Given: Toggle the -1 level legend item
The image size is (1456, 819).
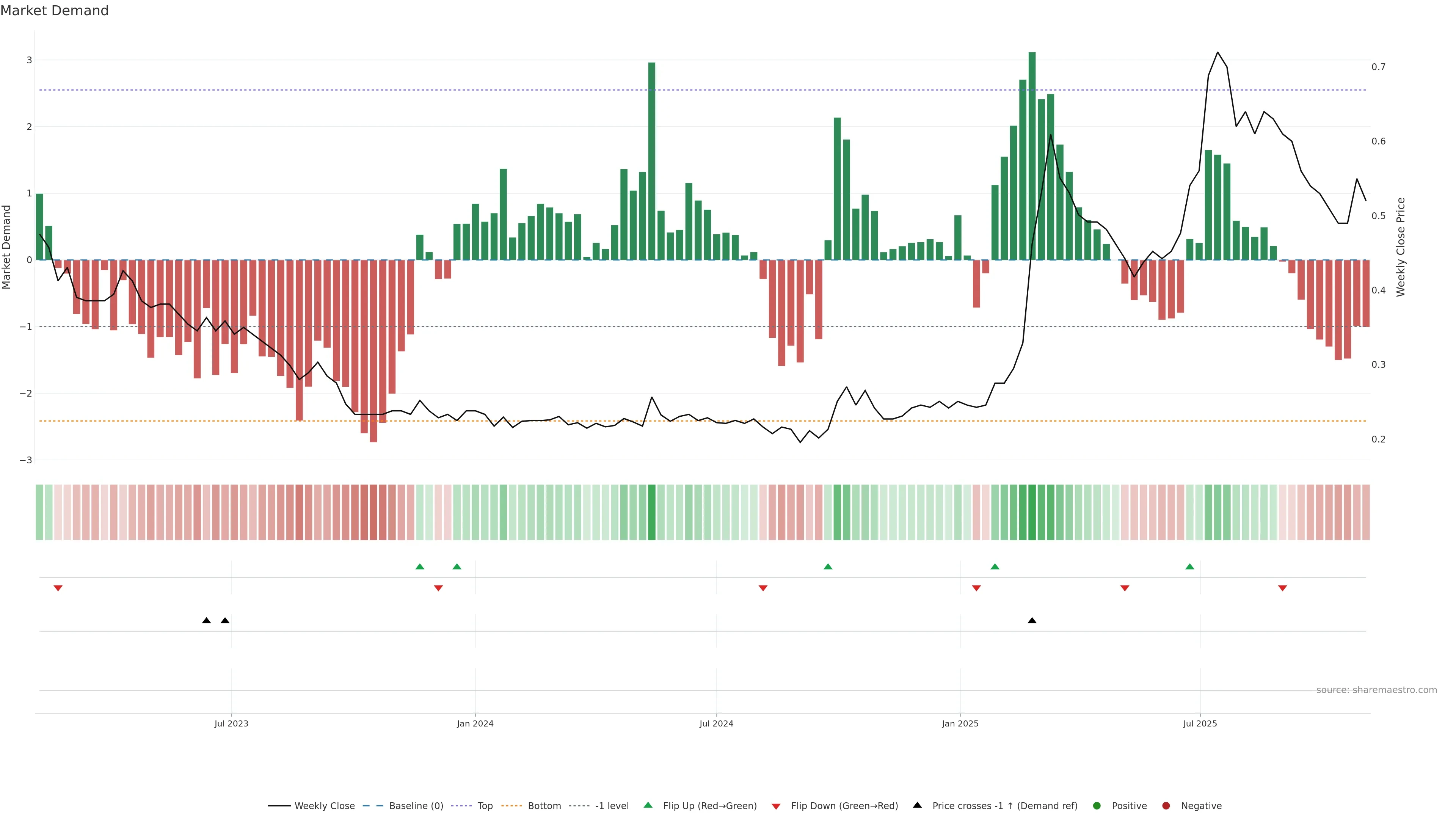Looking at the screenshot, I should (612, 806).
